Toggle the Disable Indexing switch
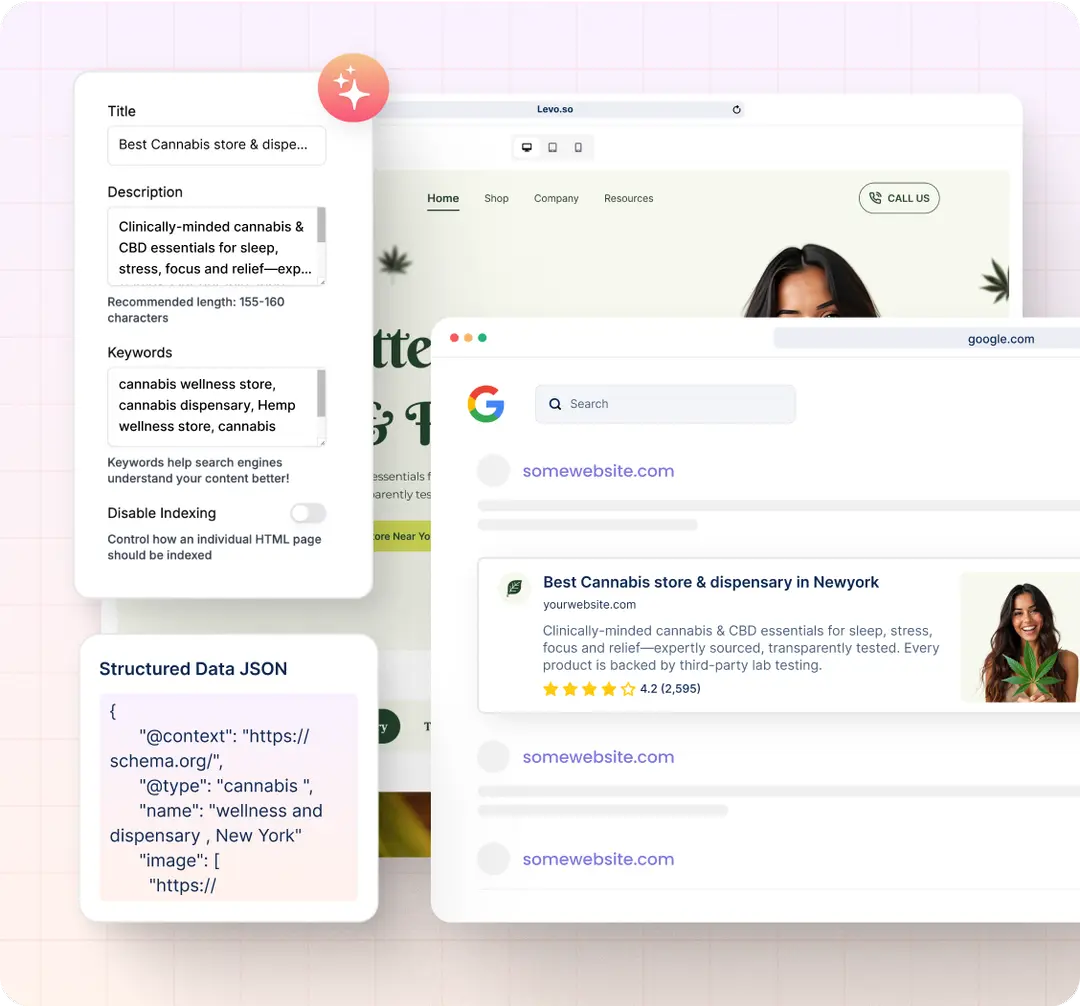The image size is (1080, 1006). pos(308,513)
